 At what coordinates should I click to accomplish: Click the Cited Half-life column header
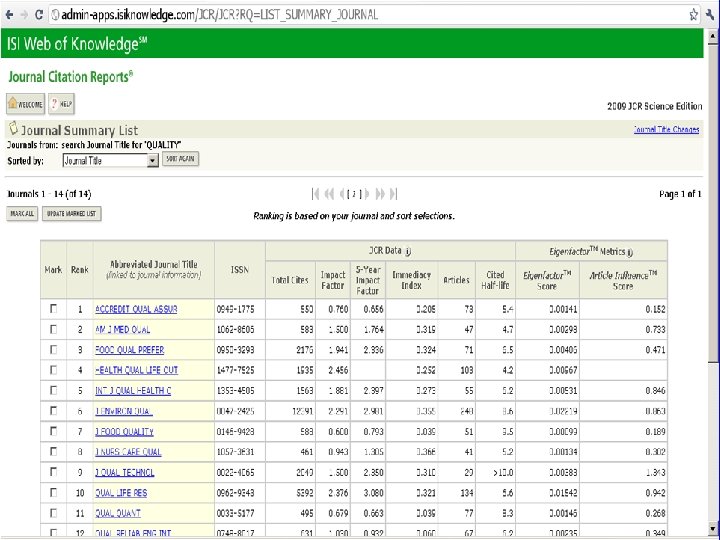point(495,280)
